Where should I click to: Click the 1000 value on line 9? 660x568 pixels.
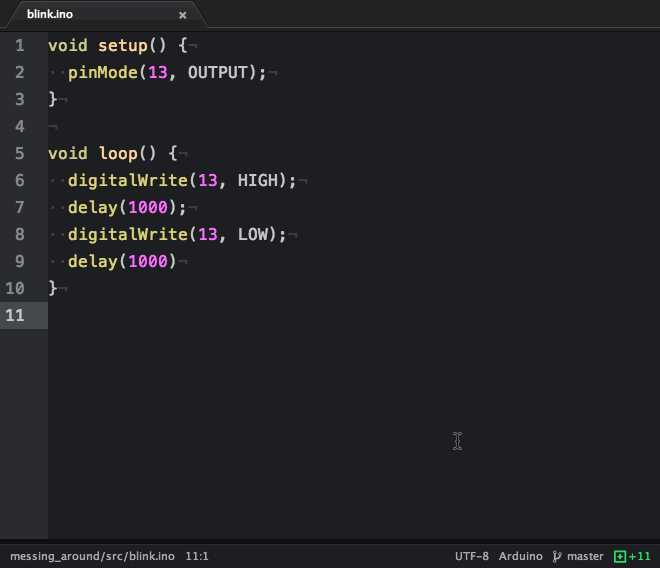click(x=148, y=261)
